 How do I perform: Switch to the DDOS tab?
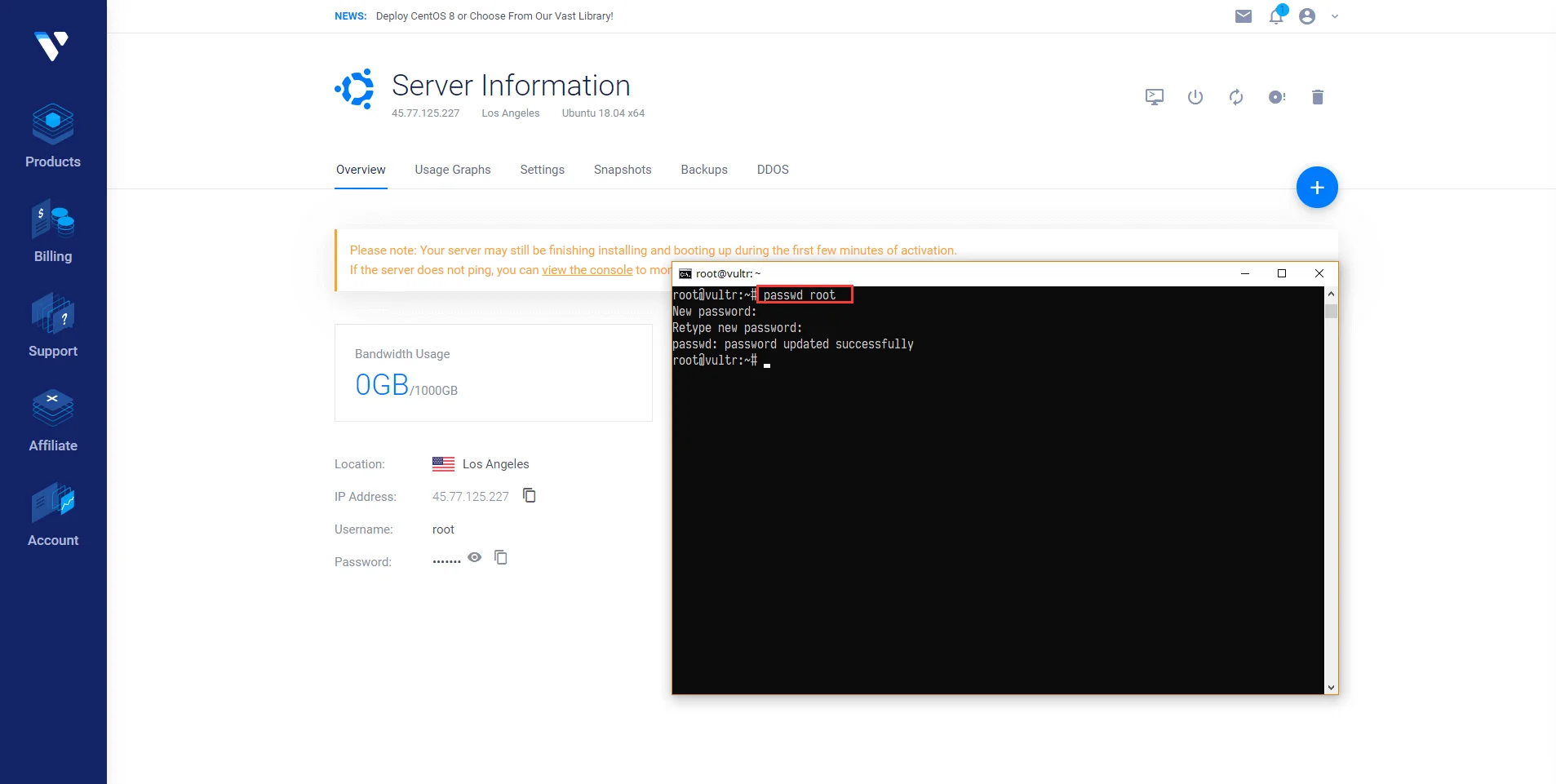click(773, 170)
